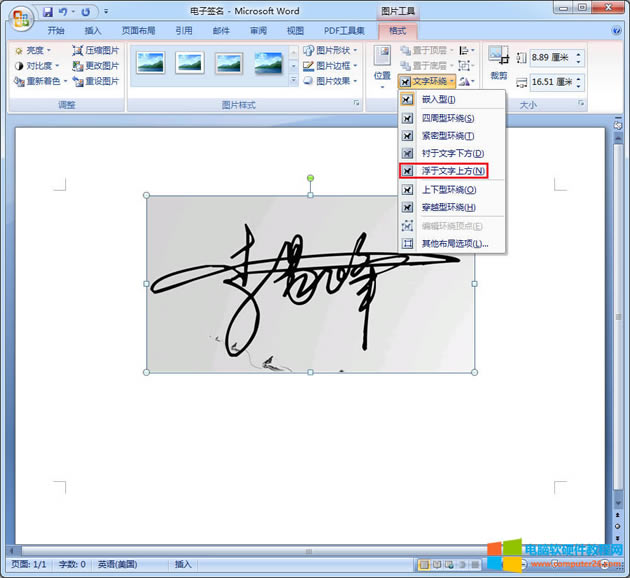
Task: Switch to print layout view button
Action: 423,565
